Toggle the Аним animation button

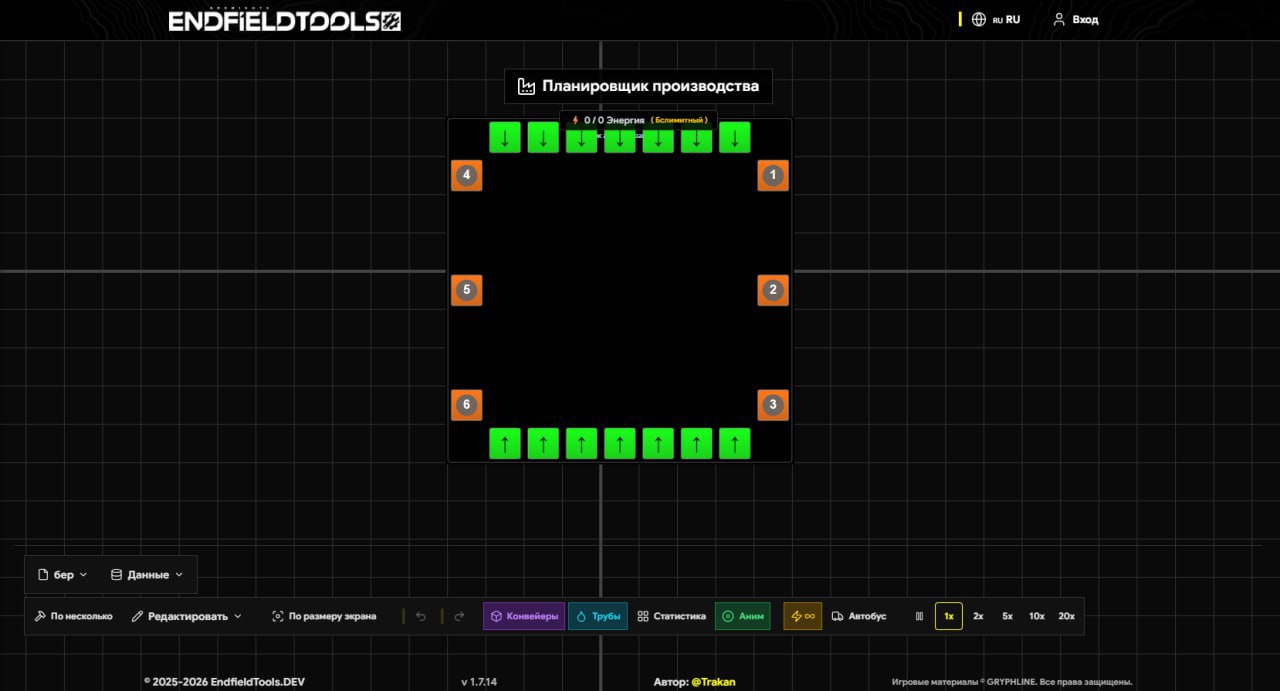click(x=742, y=616)
